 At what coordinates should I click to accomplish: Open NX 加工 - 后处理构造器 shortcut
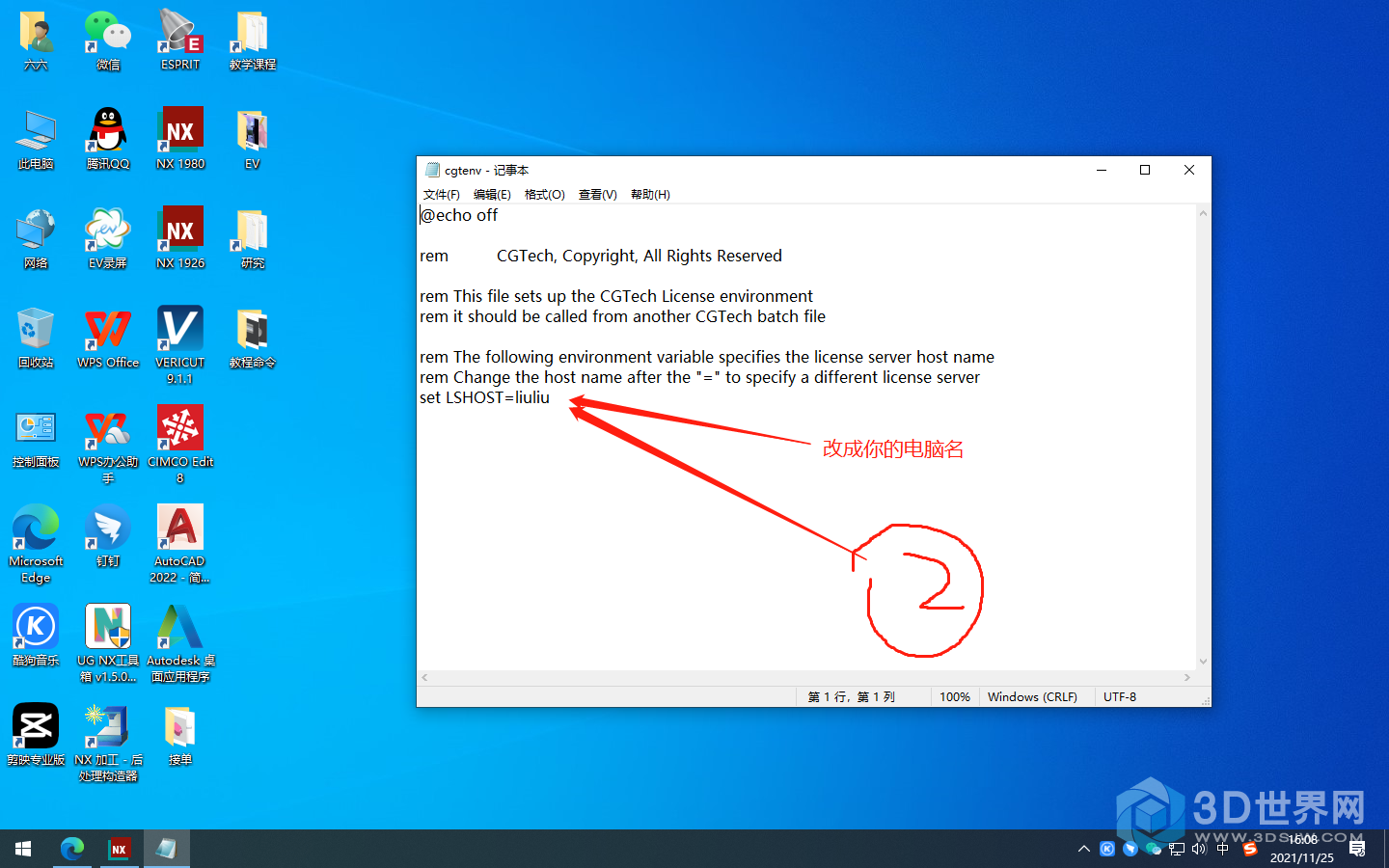(x=108, y=743)
